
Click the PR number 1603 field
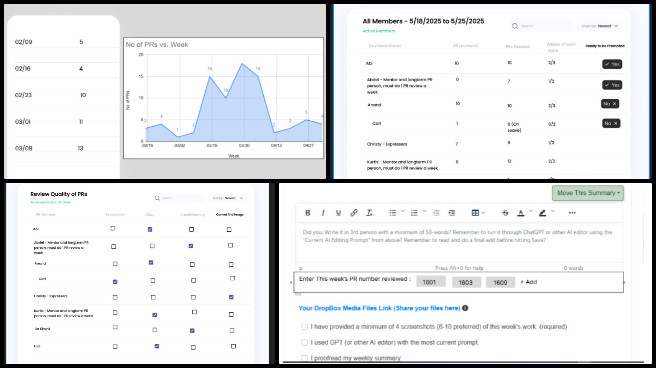pos(466,282)
